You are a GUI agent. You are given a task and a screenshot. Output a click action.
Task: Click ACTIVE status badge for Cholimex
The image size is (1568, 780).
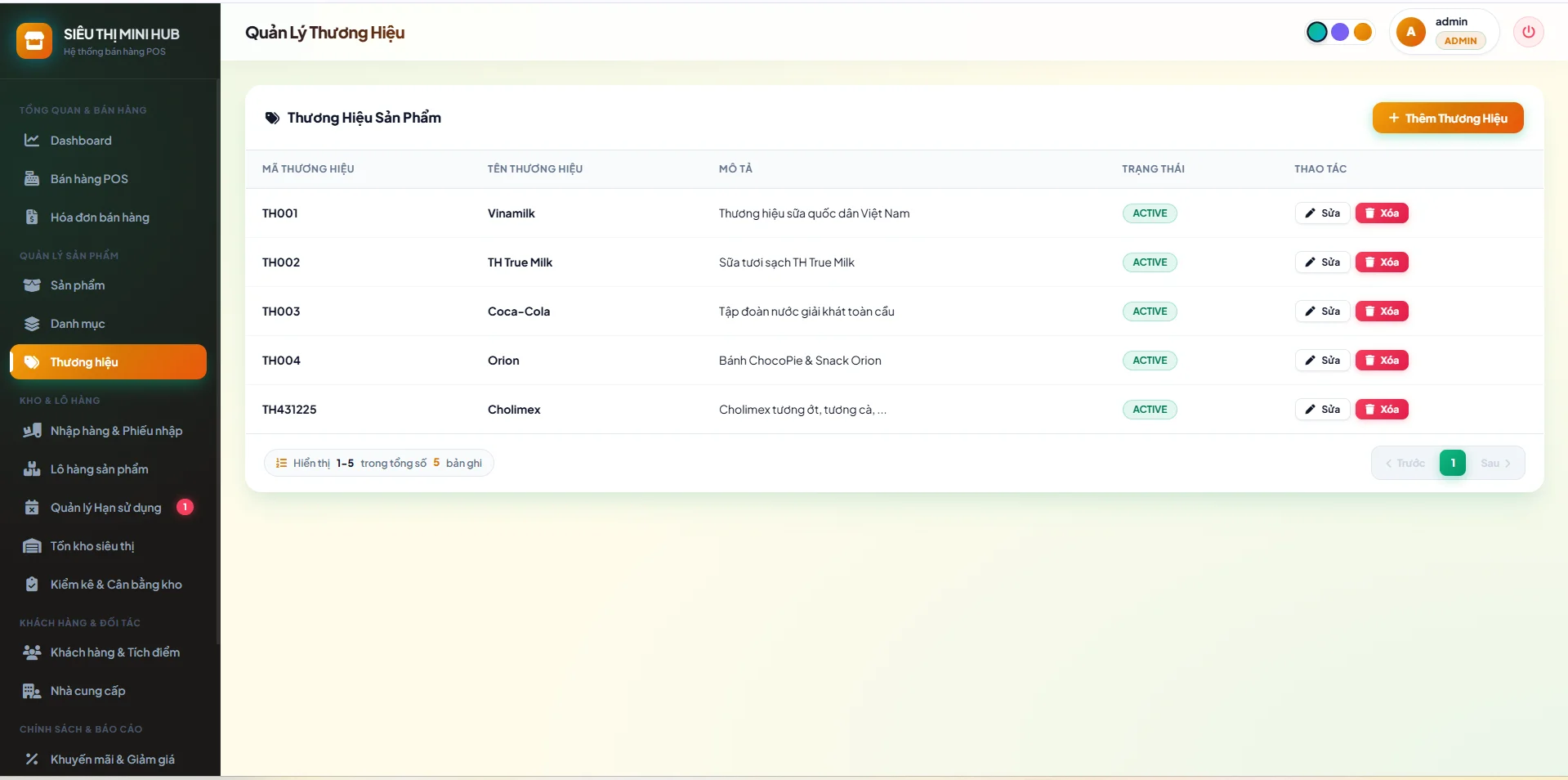coord(1150,410)
